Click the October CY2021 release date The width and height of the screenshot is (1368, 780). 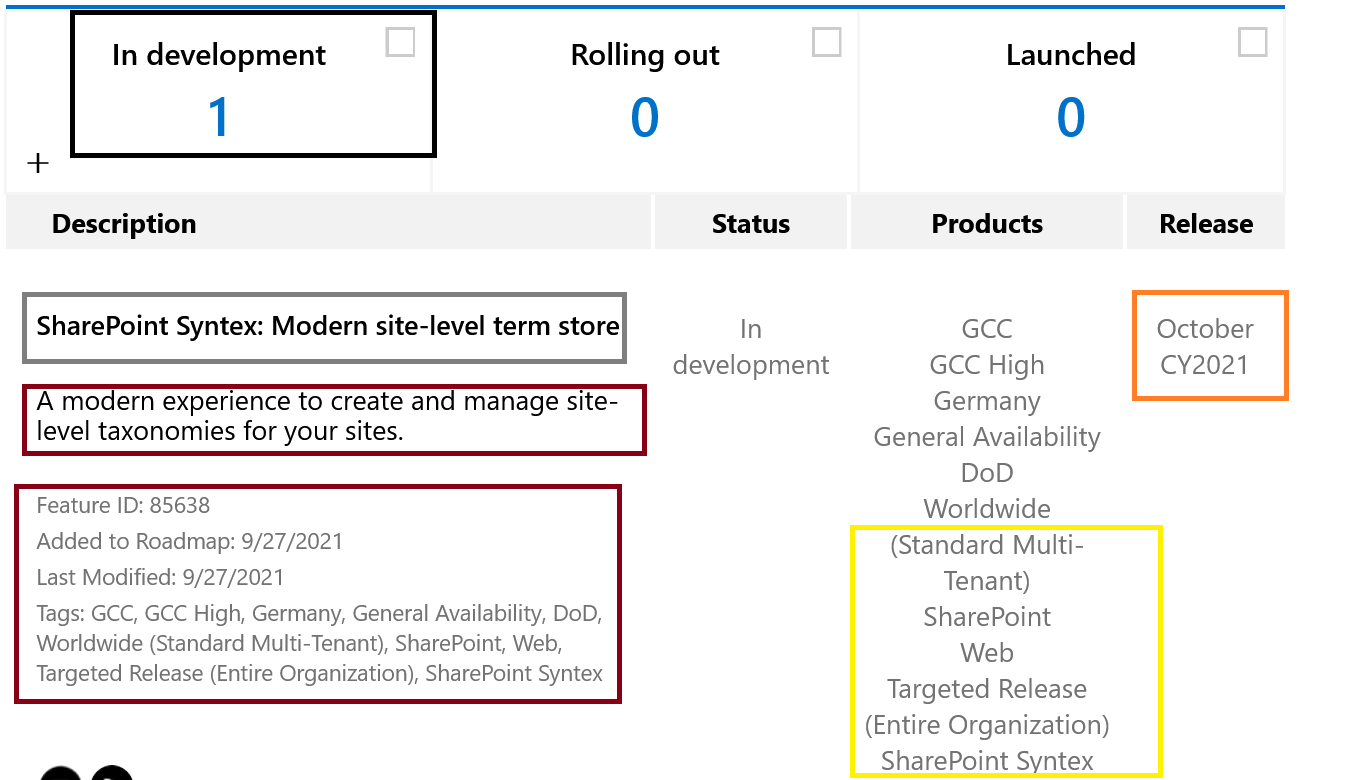tap(1205, 347)
